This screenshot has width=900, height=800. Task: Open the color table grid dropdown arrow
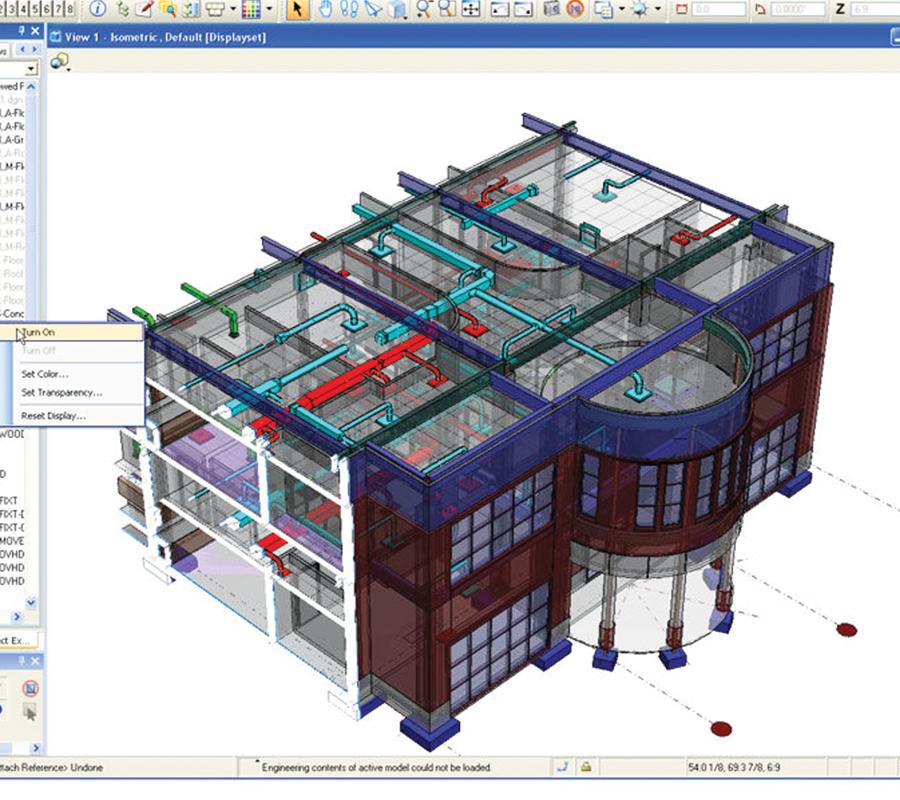coord(269,10)
